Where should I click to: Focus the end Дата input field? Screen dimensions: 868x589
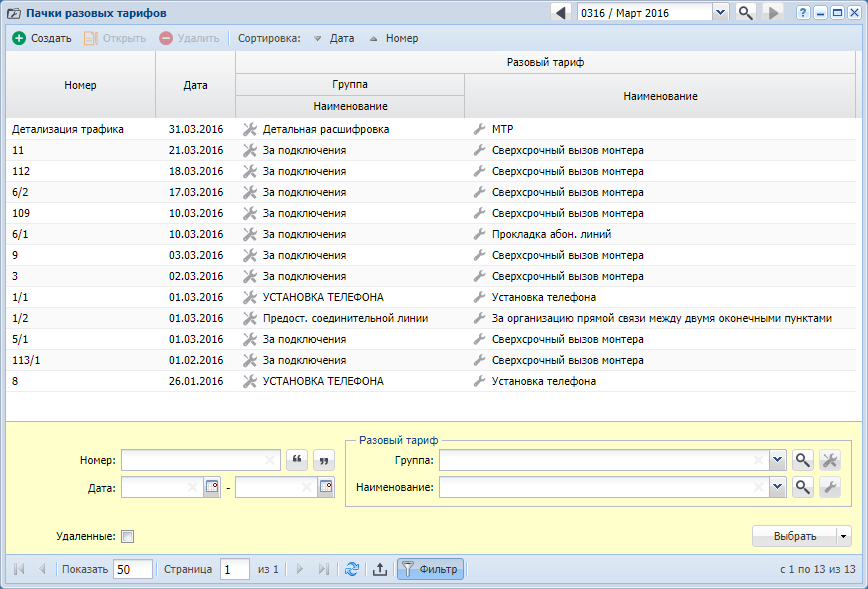(276, 487)
